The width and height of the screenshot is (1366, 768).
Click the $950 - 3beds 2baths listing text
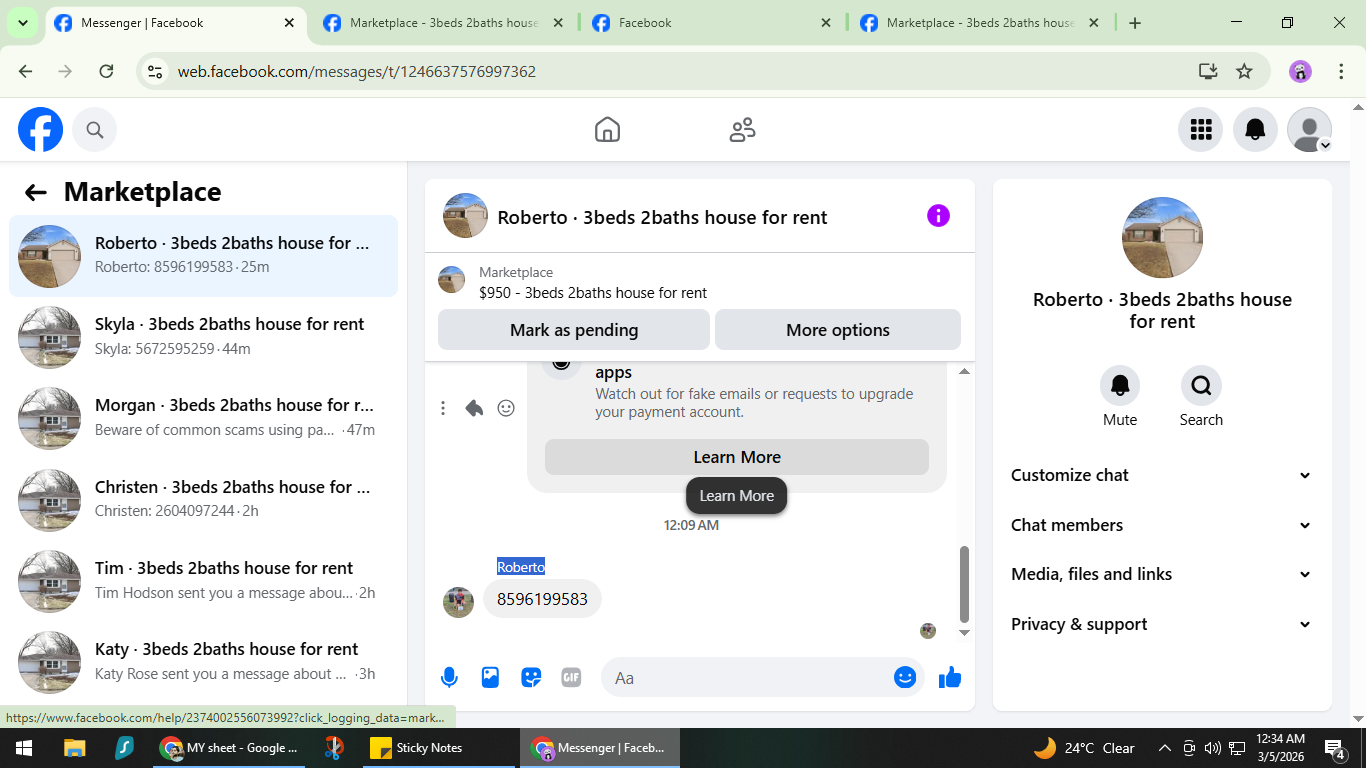[593, 293]
